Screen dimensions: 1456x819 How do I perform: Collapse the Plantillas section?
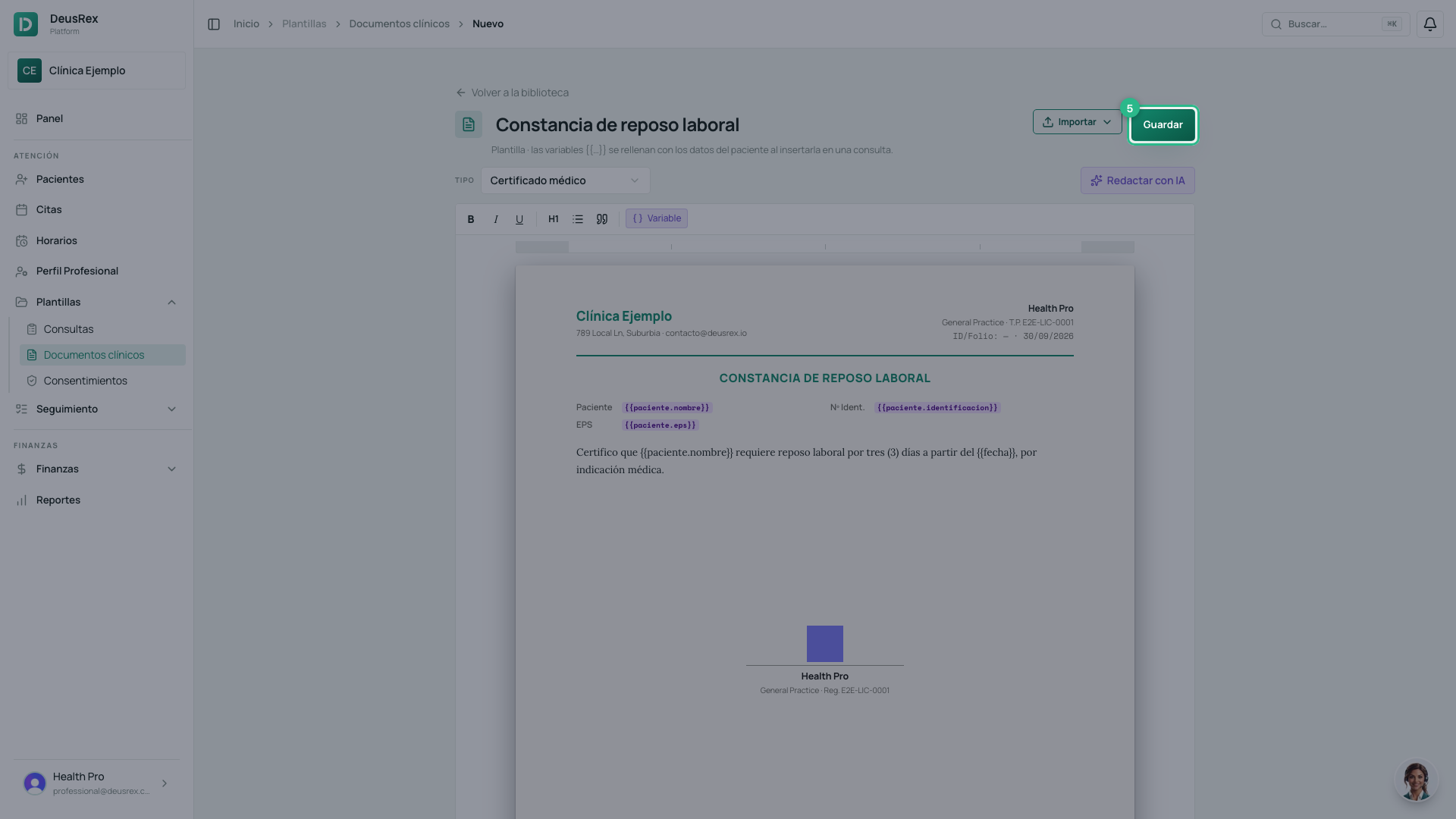(x=97, y=302)
